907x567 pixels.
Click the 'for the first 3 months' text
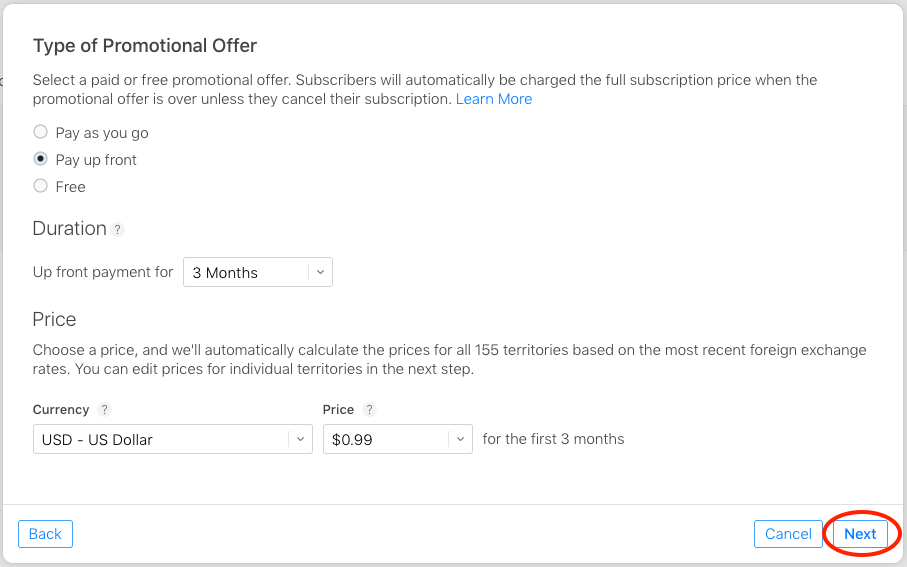coord(553,439)
